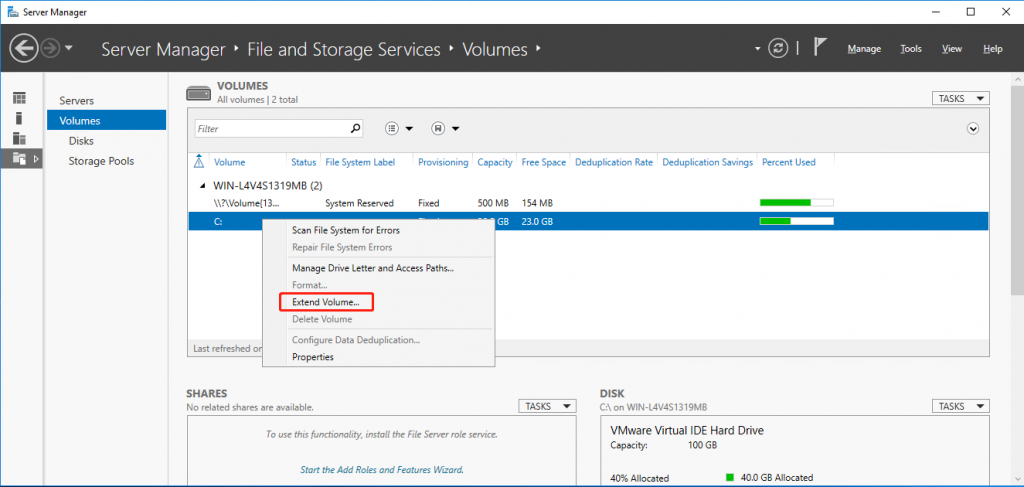The height and width of the screenshot is (487, 1024).
Task: Refresh Server Manager with the refresh icon
Action: click(x=778, y=49)
